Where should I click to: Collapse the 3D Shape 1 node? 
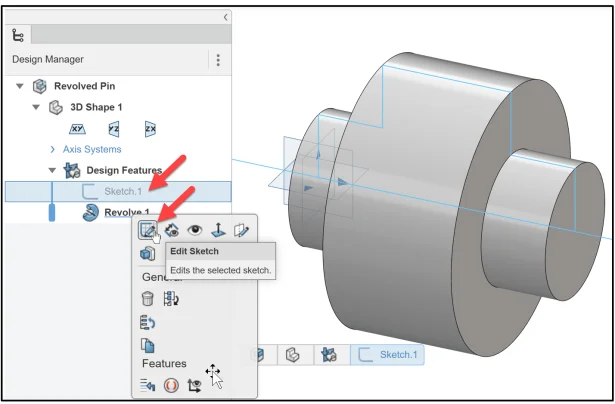37,107
